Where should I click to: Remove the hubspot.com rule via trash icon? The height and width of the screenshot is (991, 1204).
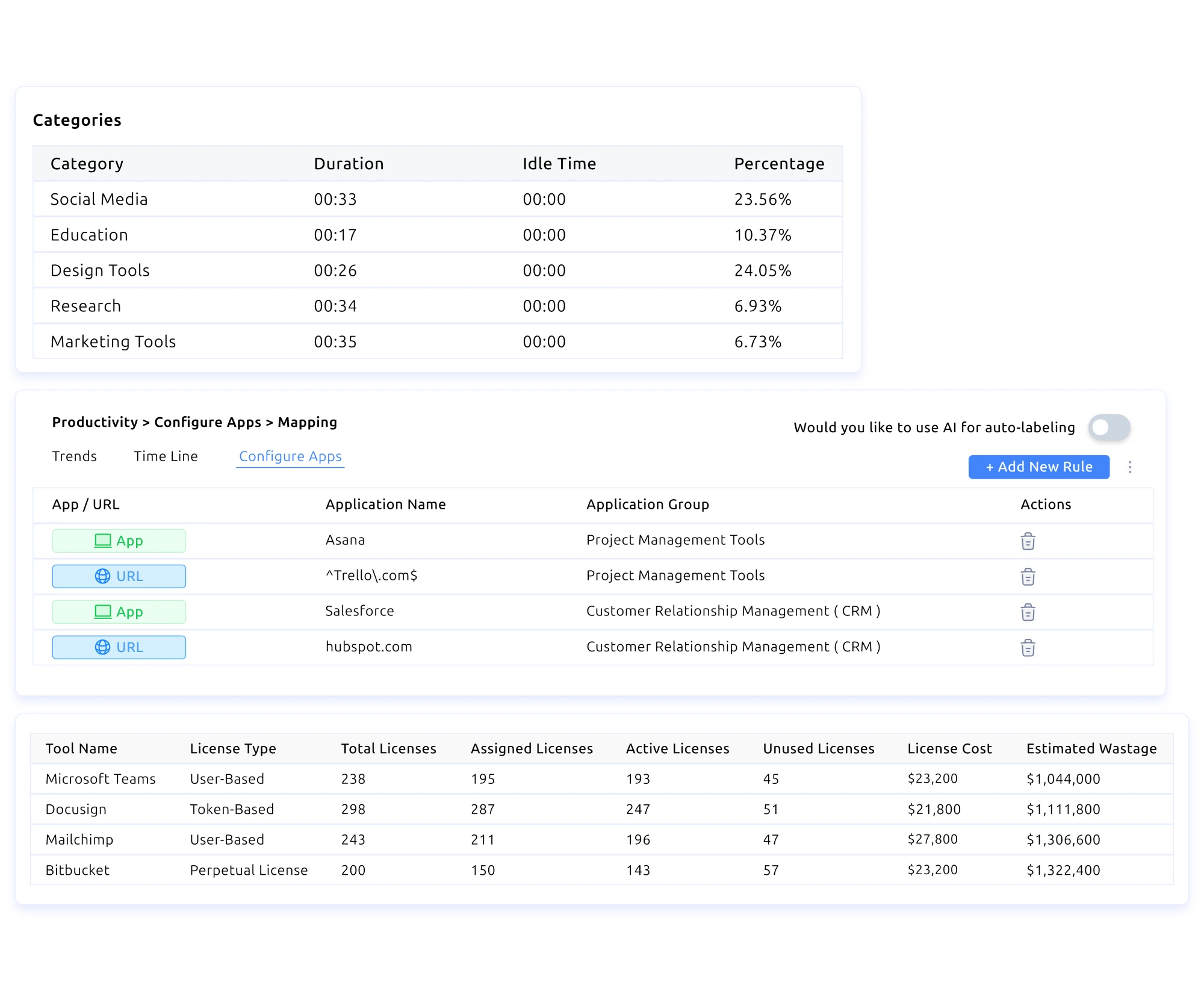(1028, 647)
